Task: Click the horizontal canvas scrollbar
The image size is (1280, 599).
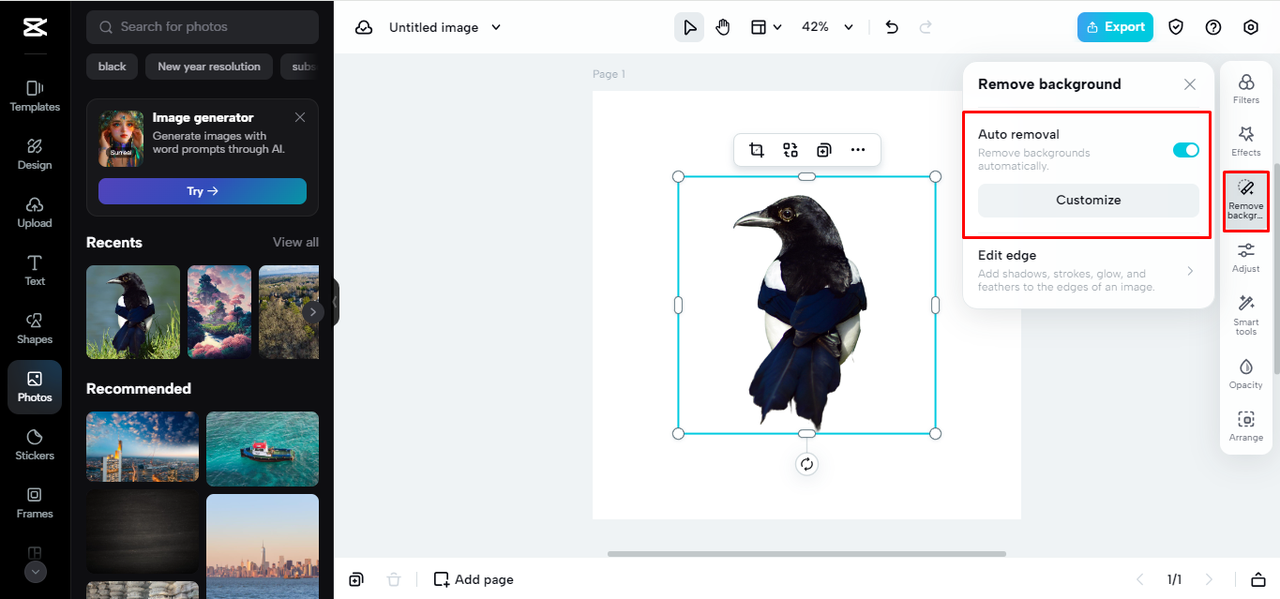Action: tap(806, 554)
